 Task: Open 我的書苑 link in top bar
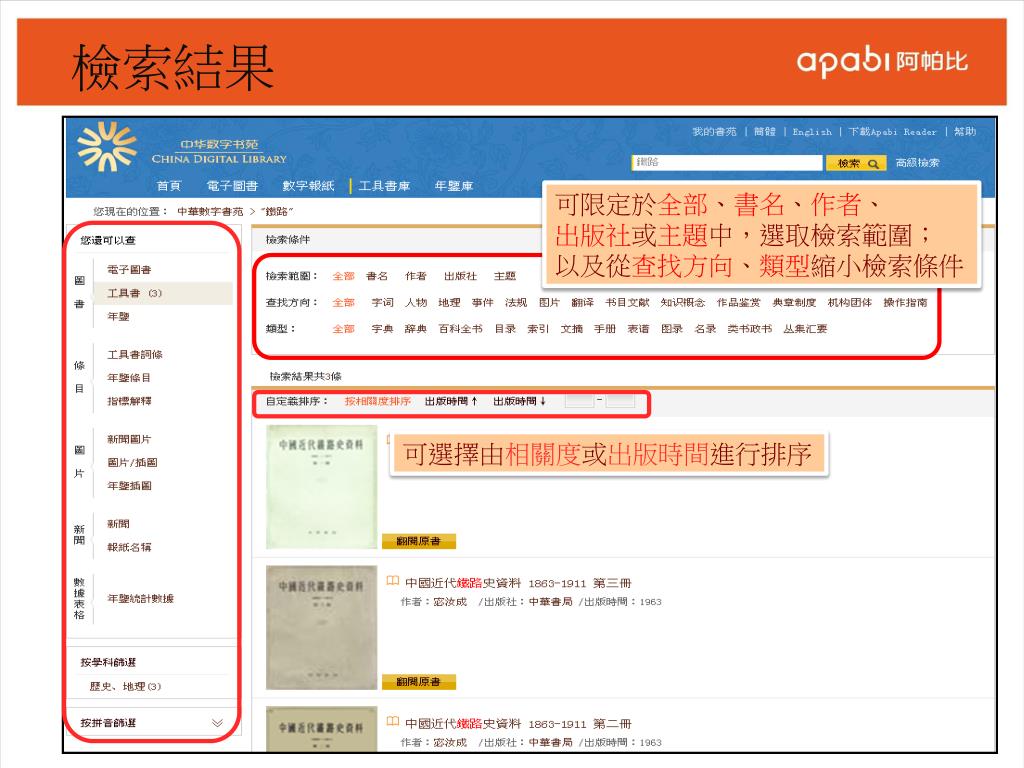click(714, 131)
